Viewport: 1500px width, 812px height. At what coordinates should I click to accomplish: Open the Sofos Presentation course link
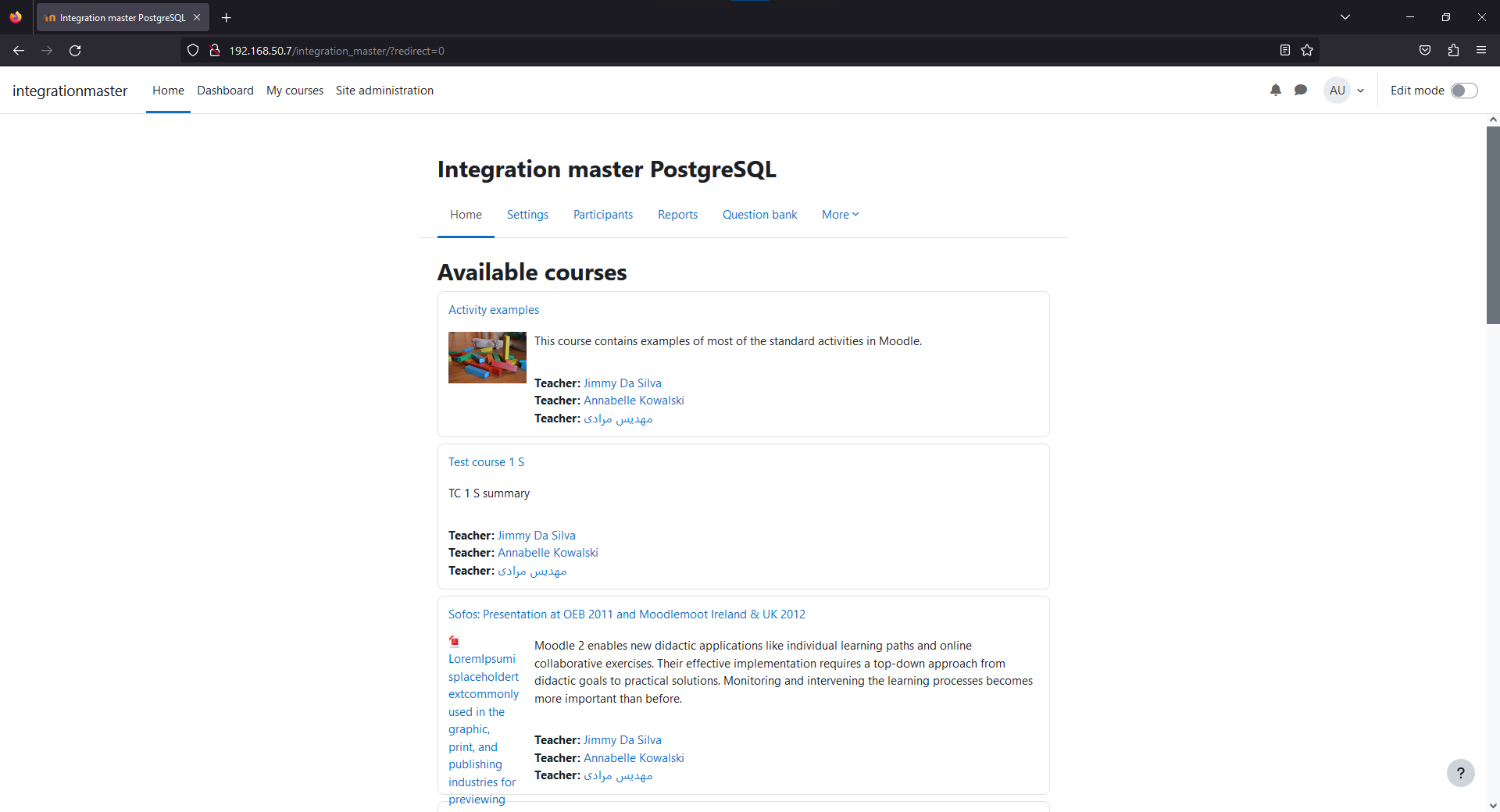coord(627,614)
